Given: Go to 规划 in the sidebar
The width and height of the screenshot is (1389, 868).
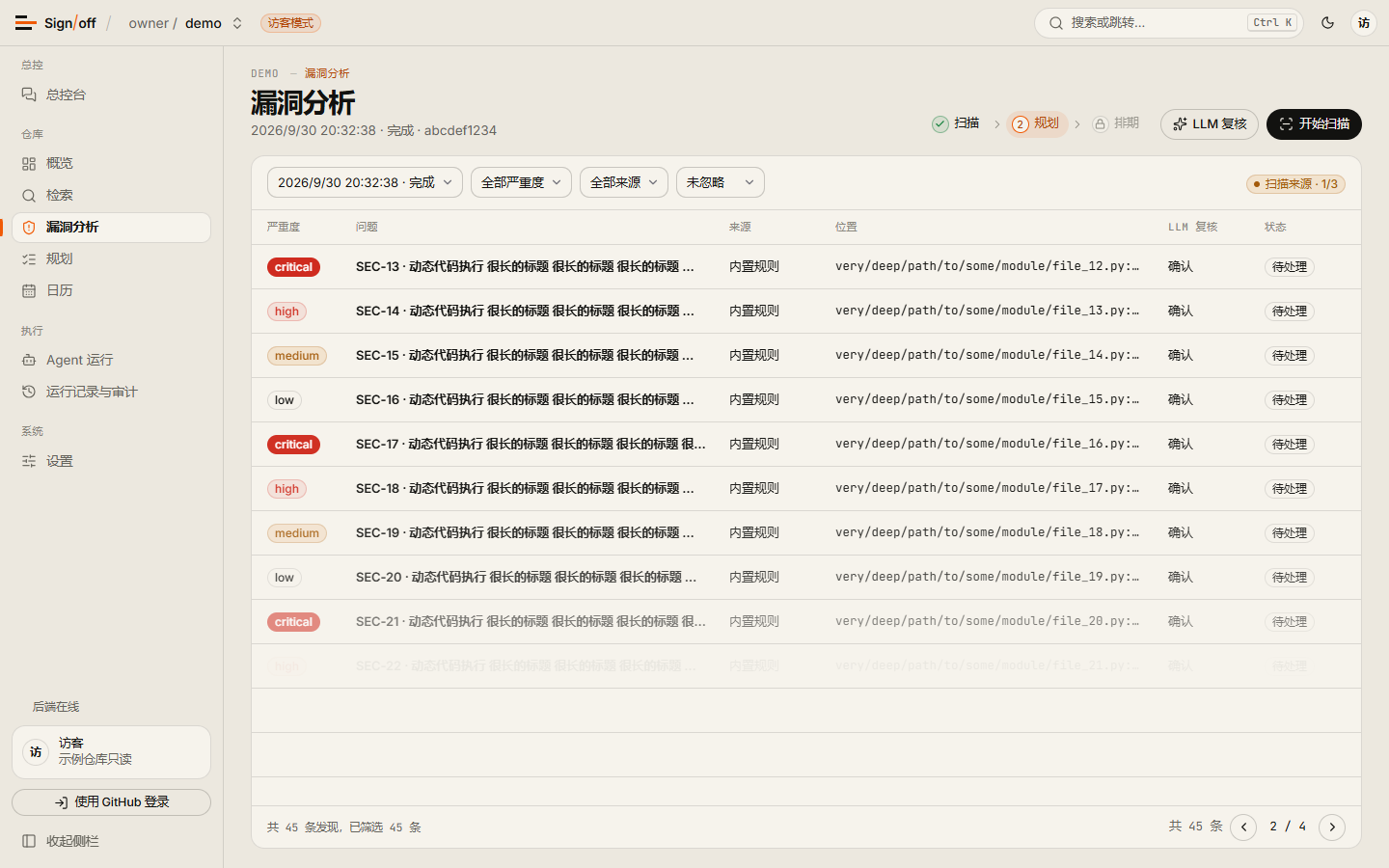Looking at the screenshot, I should (x=111, y=258).
